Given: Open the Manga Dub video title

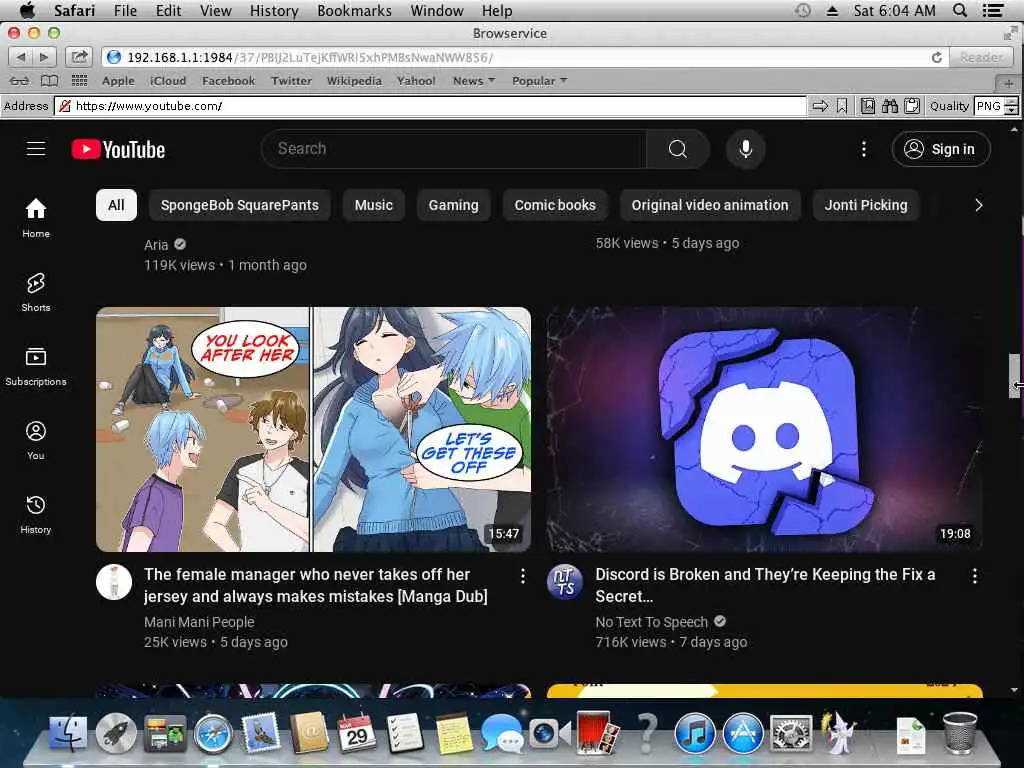Looking at the screenshot, I should pyautogui.click(x=315, y=585).
